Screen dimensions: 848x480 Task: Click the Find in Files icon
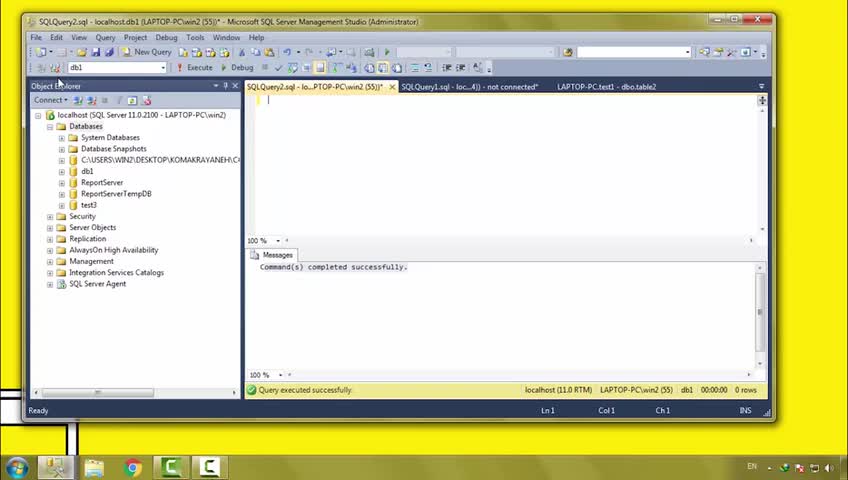567,52
